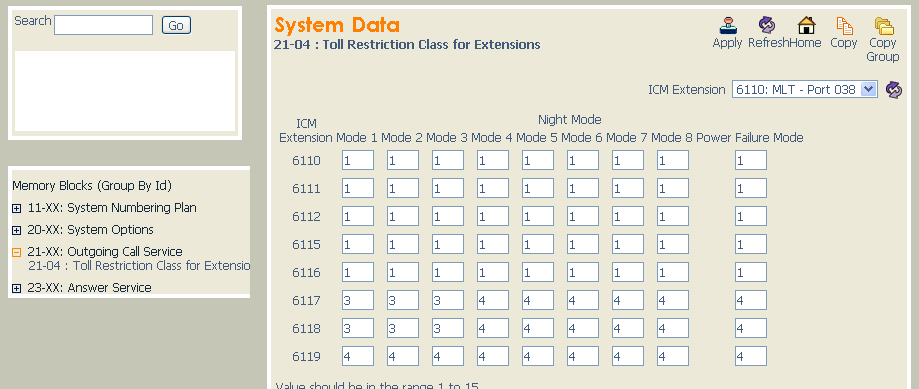Click the System Data heading
Image resolution: width=919 pixels, height=389 pixels.
tap(337, 25)
